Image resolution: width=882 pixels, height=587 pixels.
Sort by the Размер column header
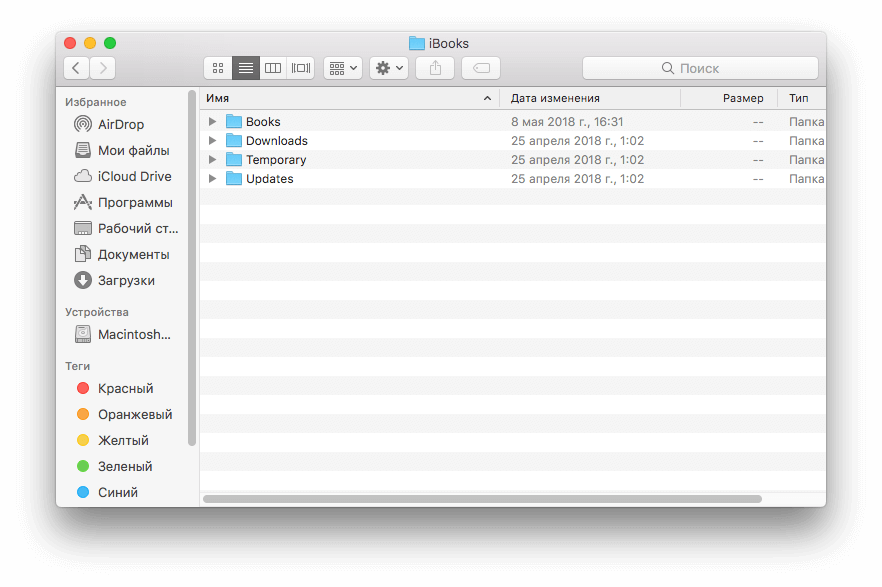coord(729,98)
